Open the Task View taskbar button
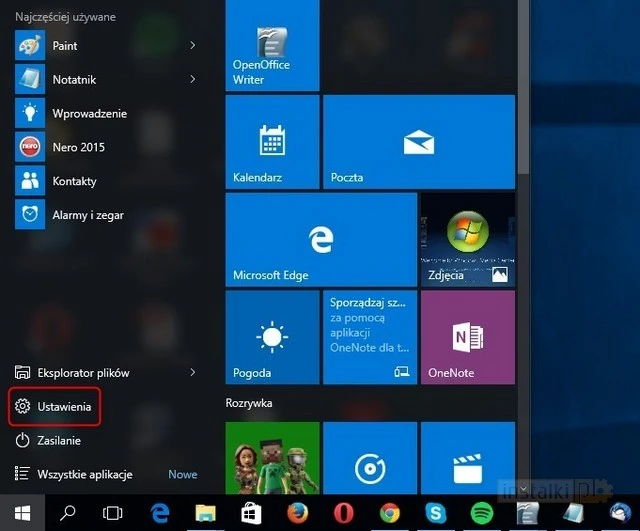 pyautogui.click(x=113, y=514)
